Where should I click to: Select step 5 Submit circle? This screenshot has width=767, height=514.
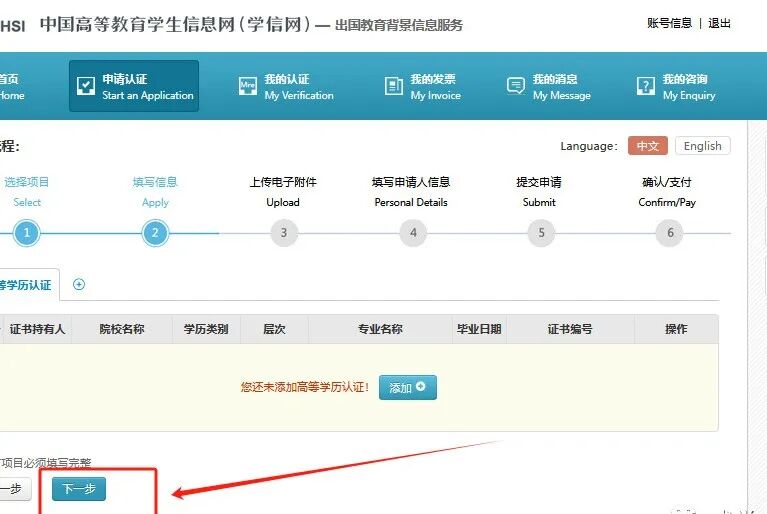[541, 233]
